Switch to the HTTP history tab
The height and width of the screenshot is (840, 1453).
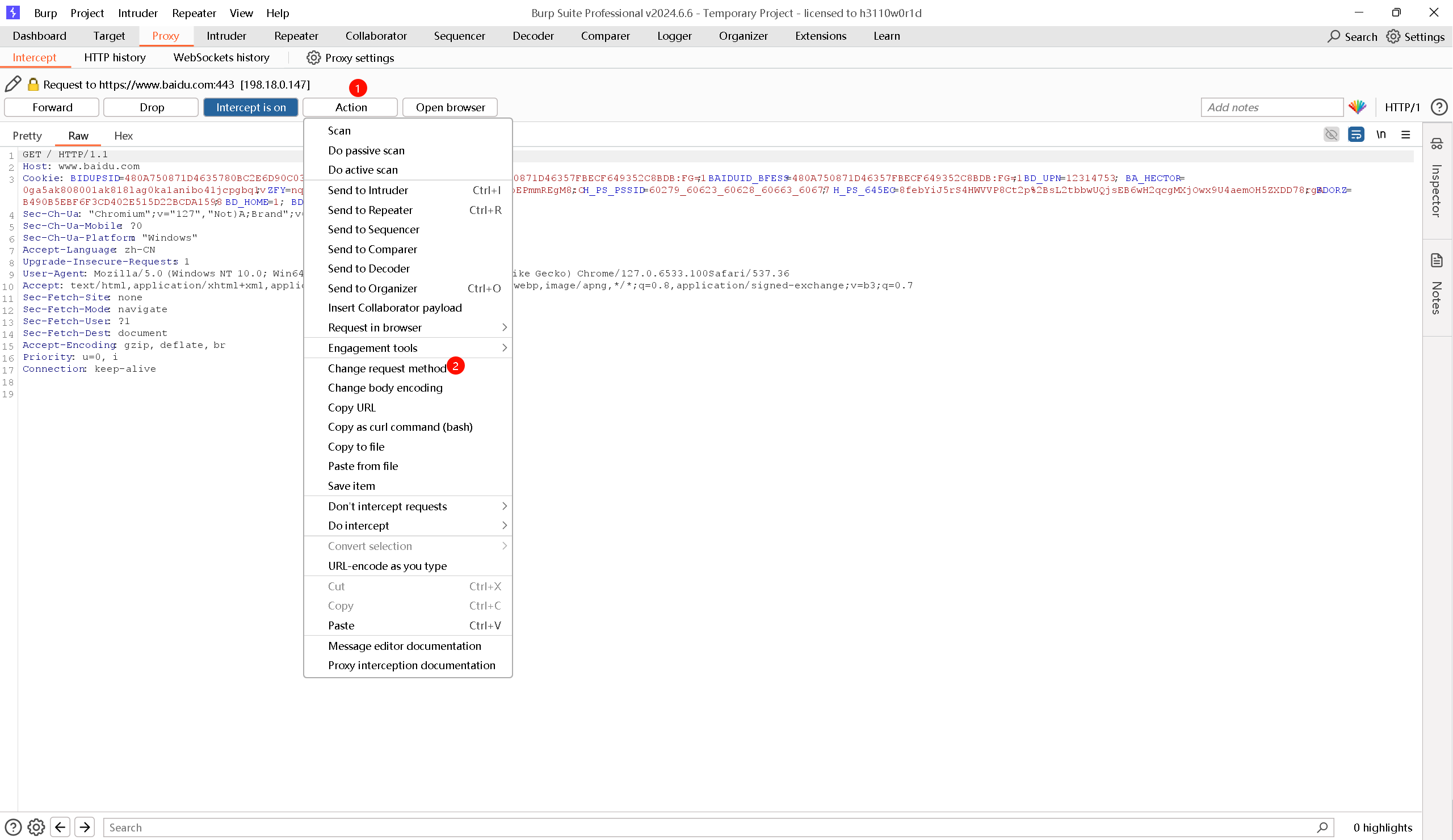[115, 58]
